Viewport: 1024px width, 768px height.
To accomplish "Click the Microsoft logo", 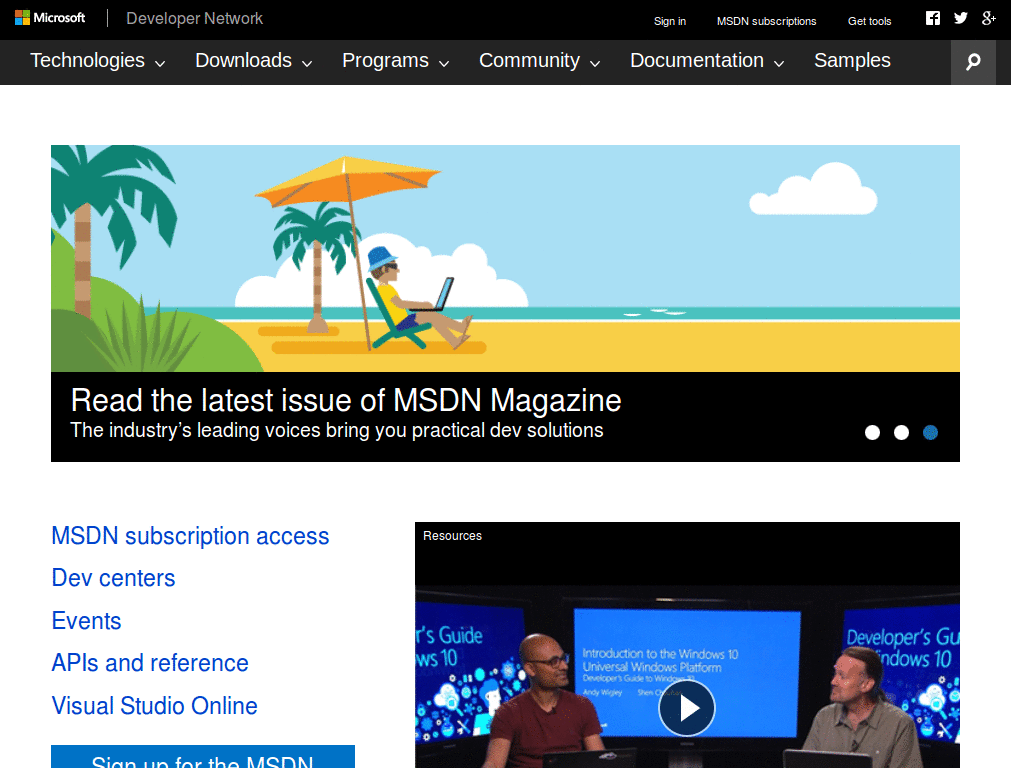I will (x=50, y=17).
